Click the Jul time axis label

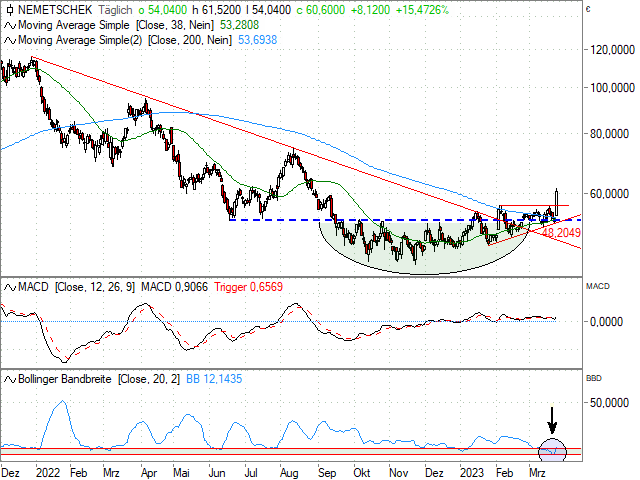(251, 473)
